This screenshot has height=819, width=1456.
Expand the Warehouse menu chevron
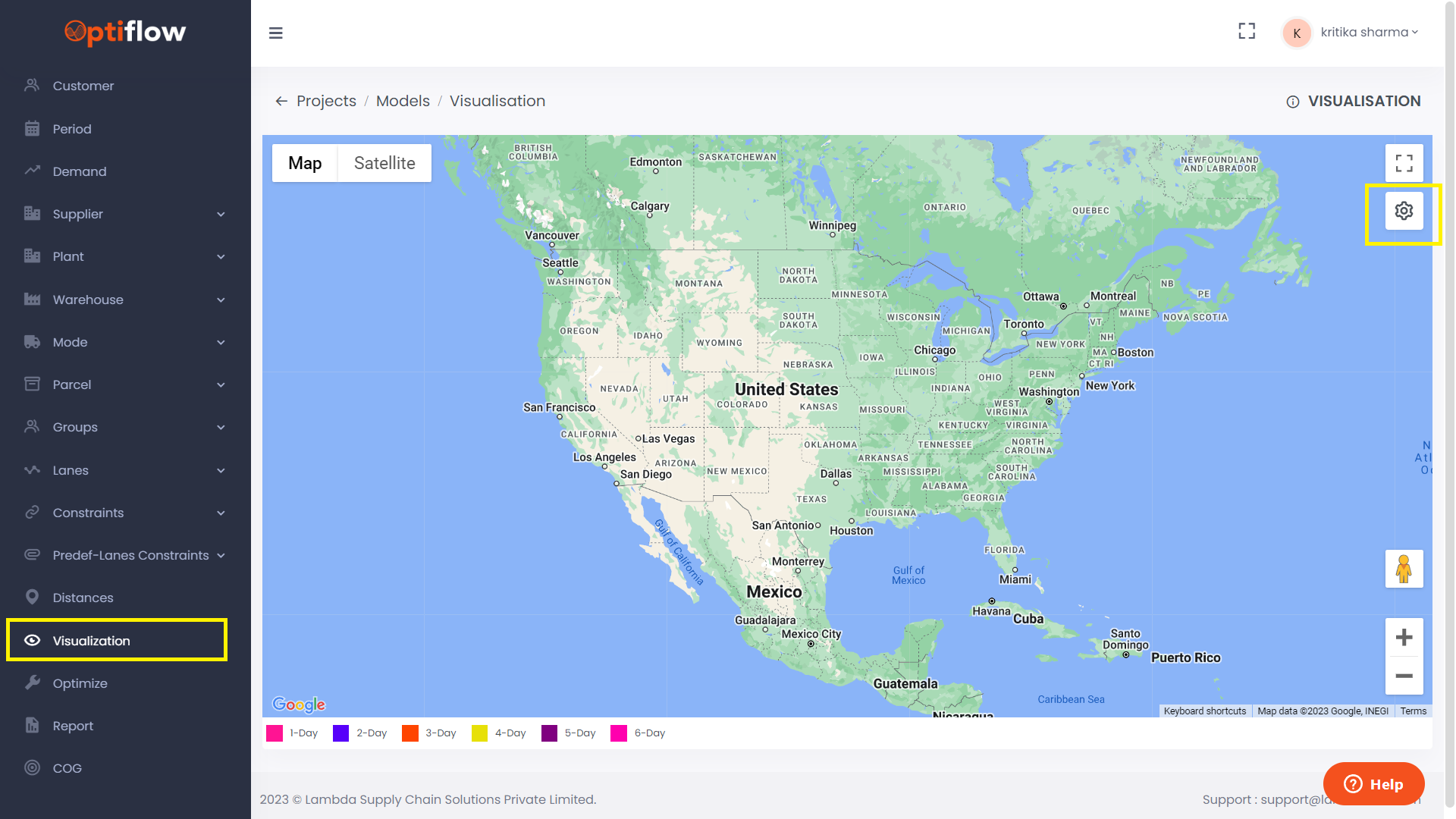coord(221,300)
